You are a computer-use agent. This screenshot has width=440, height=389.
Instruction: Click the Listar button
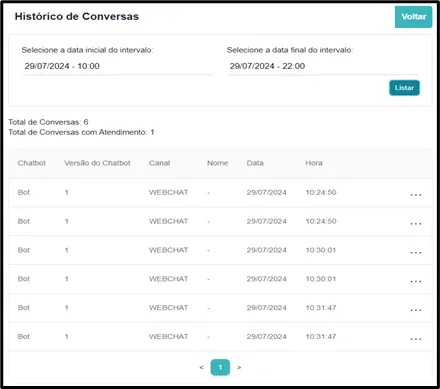click(x=404, y=88)
